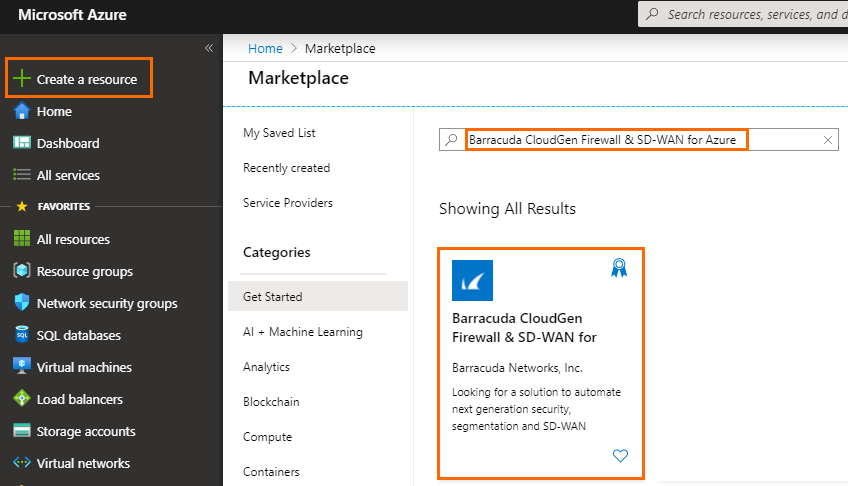This screenshot has height=486, width=848.
Task: Click the SQL databases icon
Action: [22, 335]
